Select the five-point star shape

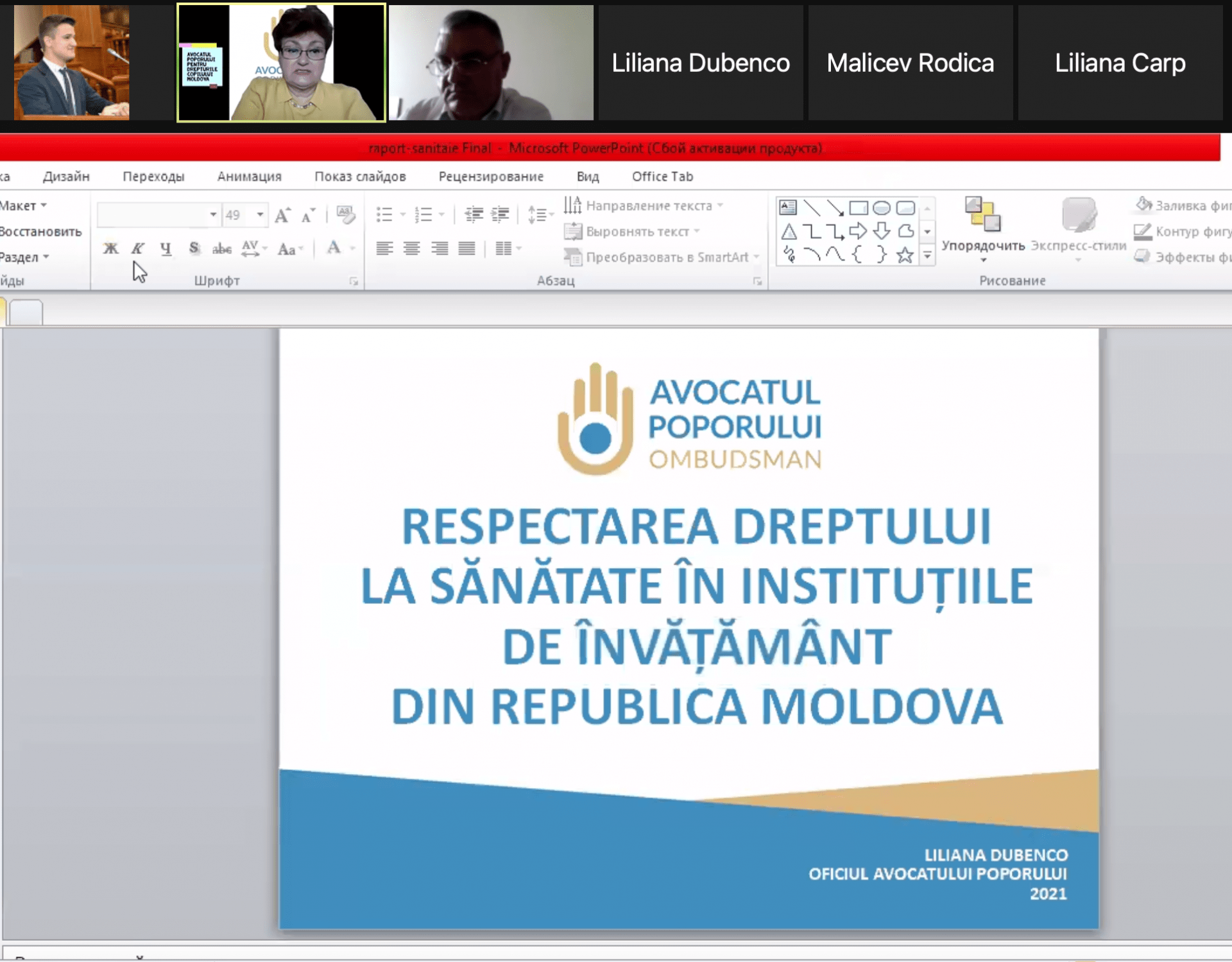pos(905,255)
